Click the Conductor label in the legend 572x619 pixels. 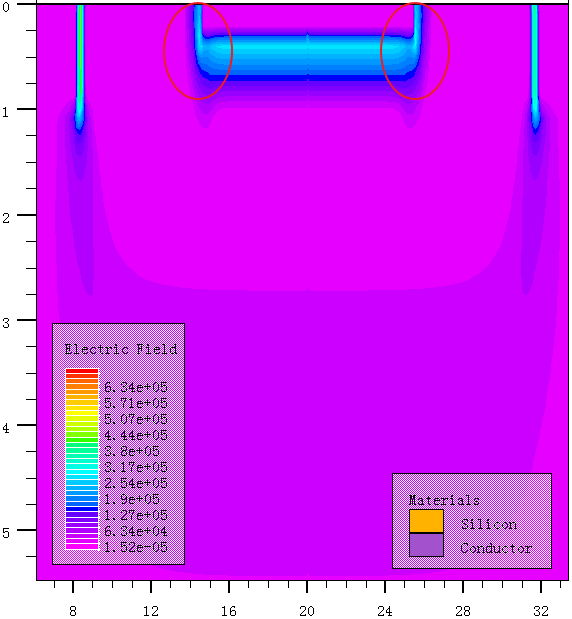[x=496, y=548]
